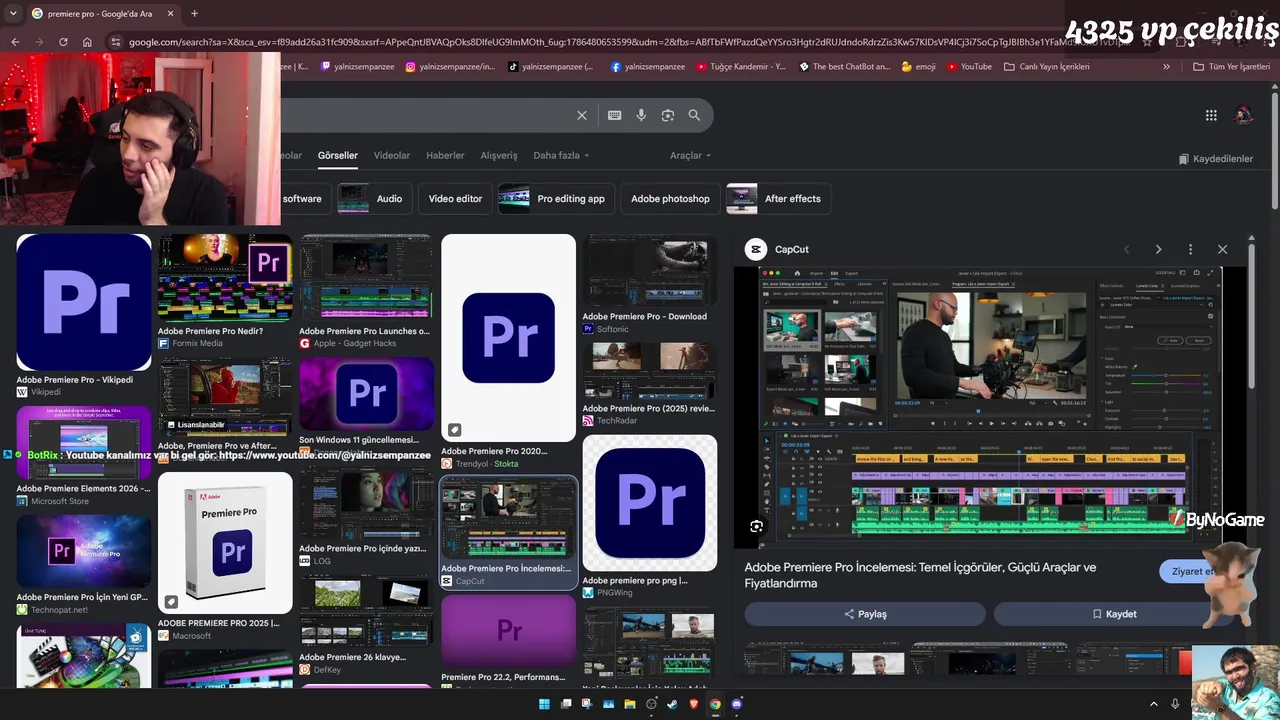The width and height of the screenshot is (1280, 720).
Task: Switch to the Haberler tab
Action: tap(445, 156)
